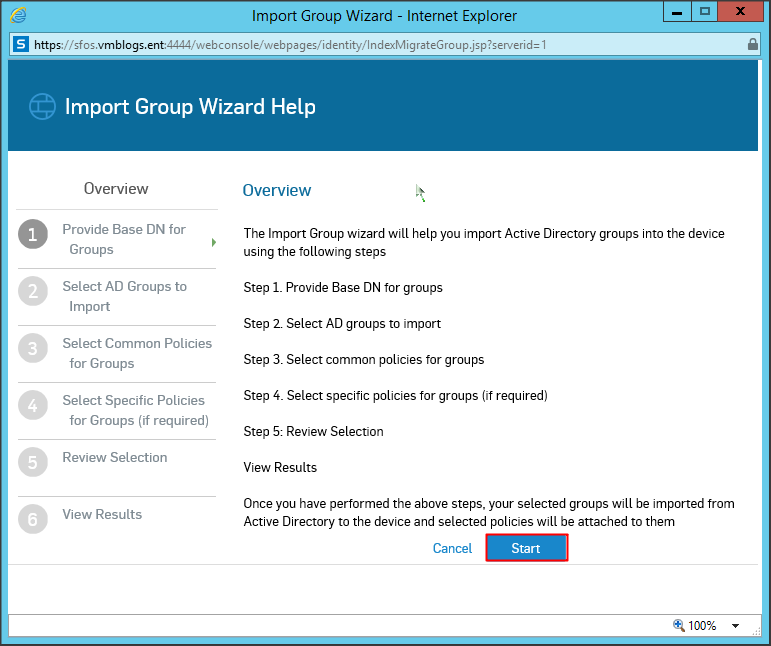
Task: Click the Cancel link
Action: (x=452, y=548)
